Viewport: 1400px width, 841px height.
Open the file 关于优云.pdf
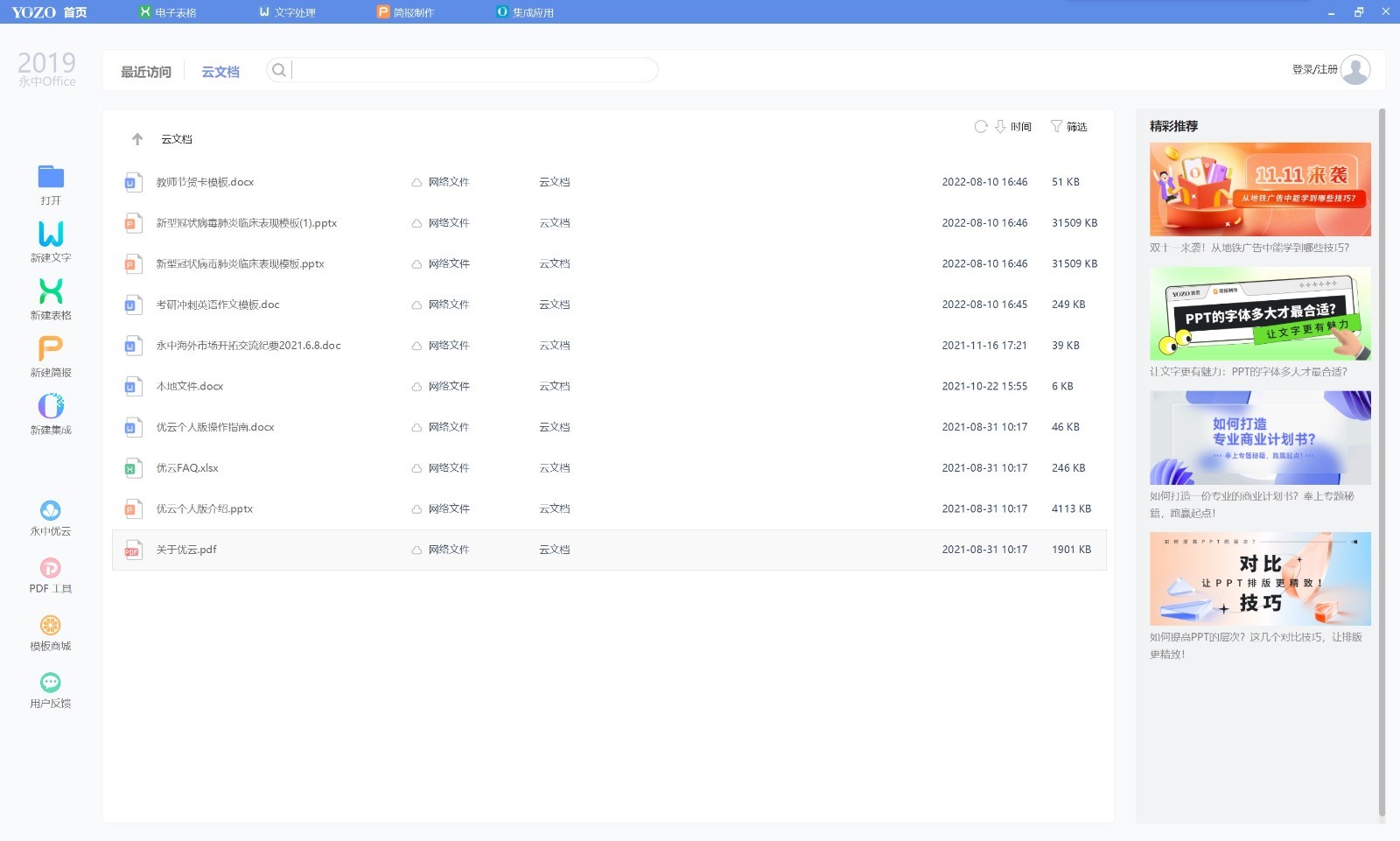(186, 550)
